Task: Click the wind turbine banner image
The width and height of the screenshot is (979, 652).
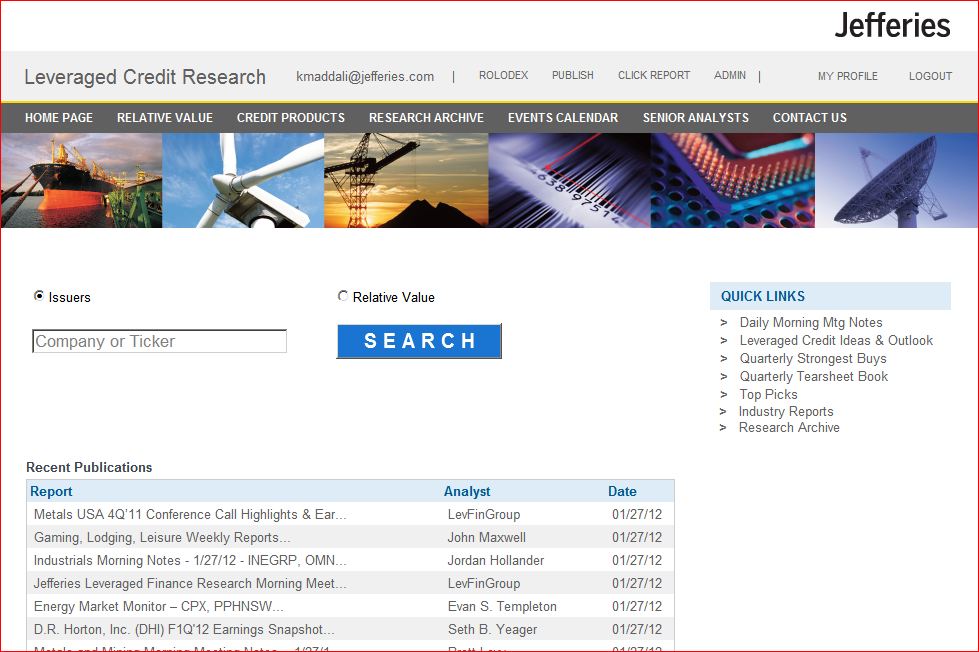Action: [x=243, y=180]
